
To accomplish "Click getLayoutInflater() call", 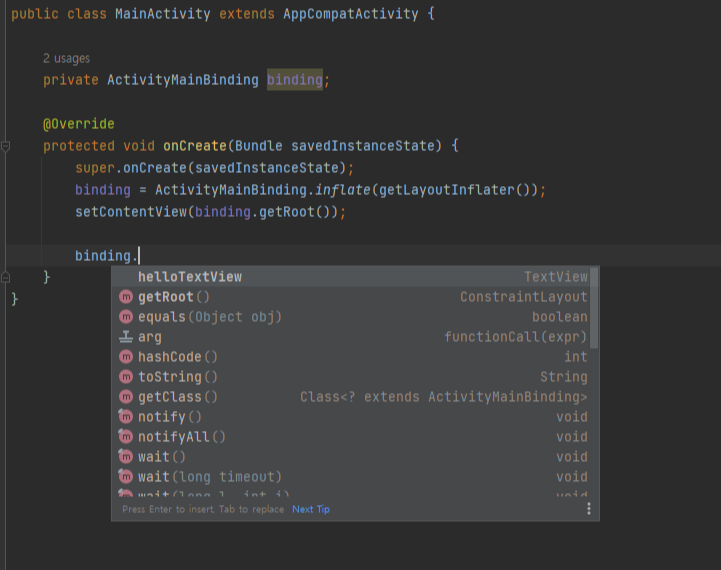I will [x=457, y=190].
